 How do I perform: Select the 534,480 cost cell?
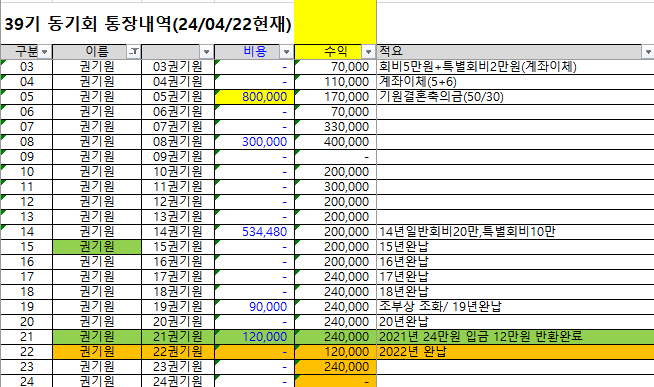point(254,232)
